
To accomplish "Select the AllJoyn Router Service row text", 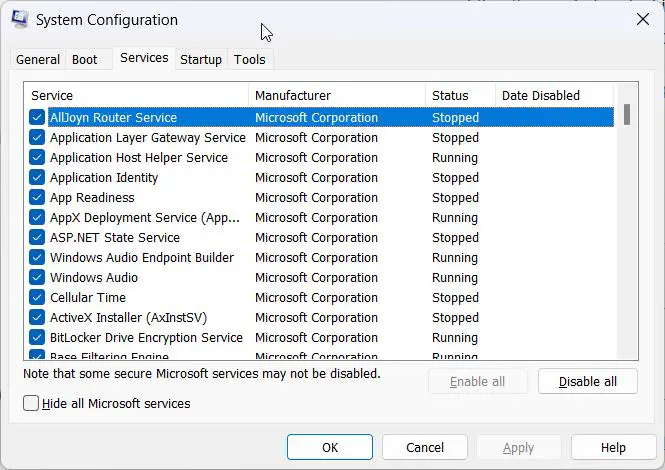I will 114,117.
